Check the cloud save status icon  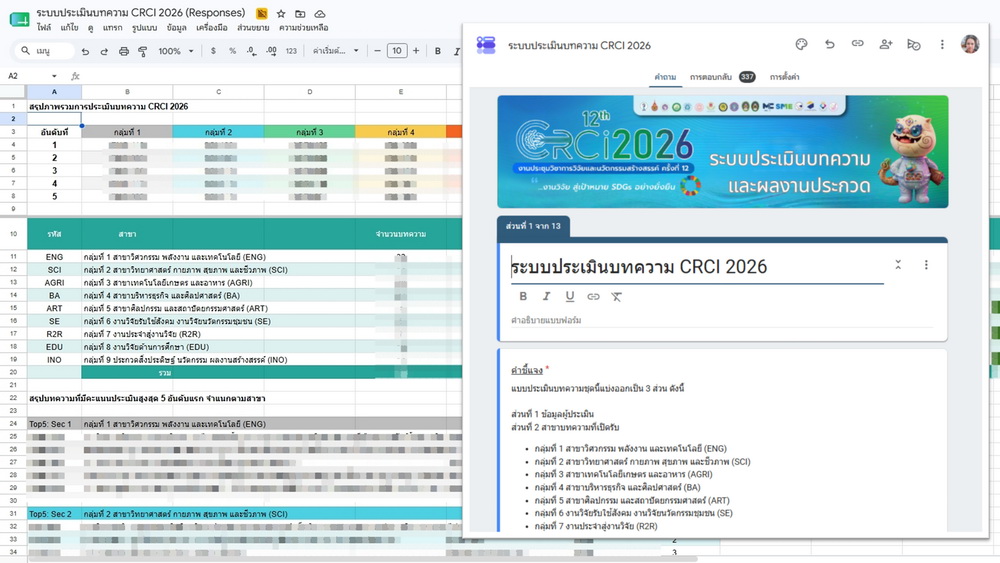coord(320,13)
